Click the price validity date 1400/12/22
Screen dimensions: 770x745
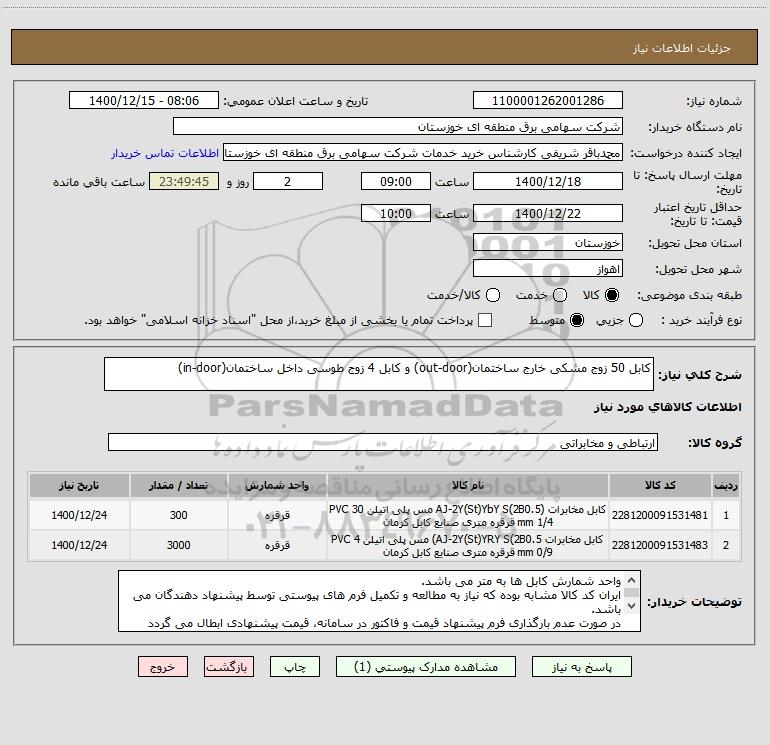tap(548, 213)
